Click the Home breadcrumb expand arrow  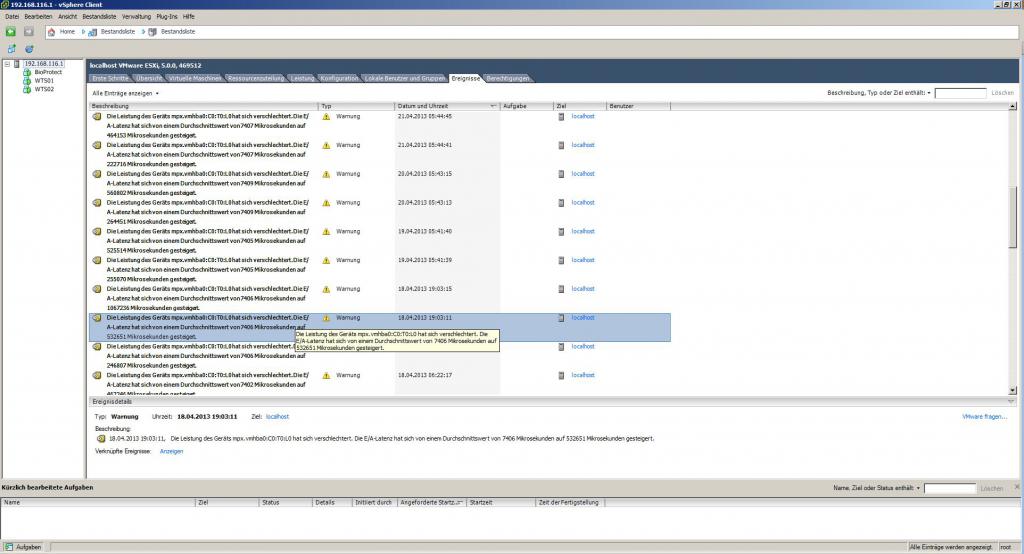(x=84, y=31)
